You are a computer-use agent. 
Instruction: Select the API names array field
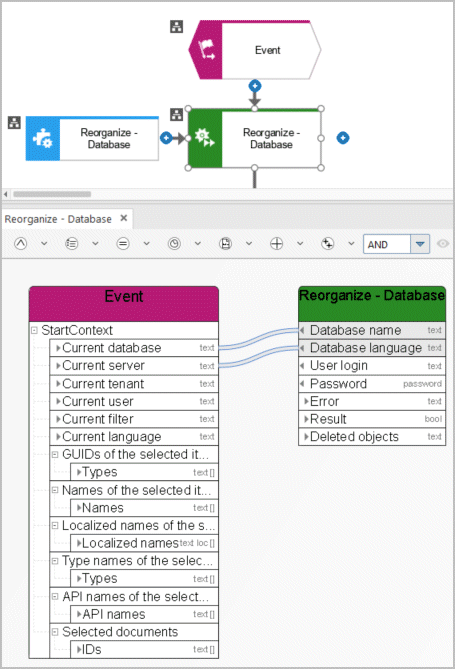click(144, 614)
